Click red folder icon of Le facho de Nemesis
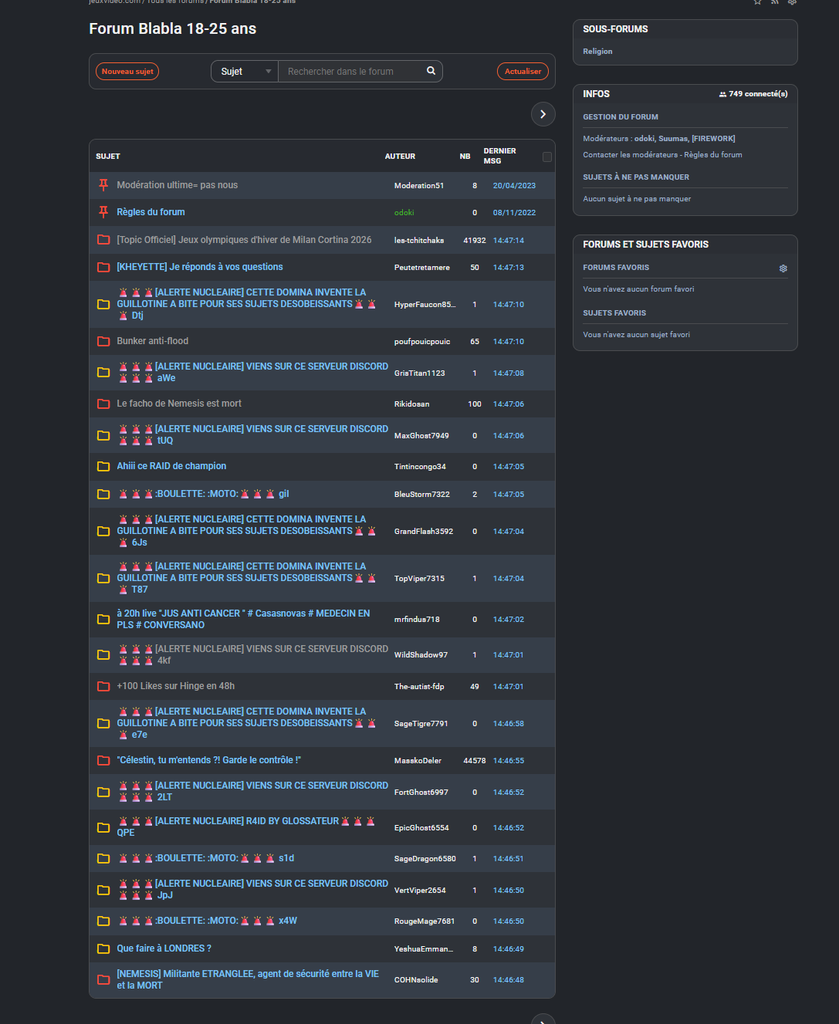Image resolution: width=839 pixels, height=1024 pixels. coord(103,404)
